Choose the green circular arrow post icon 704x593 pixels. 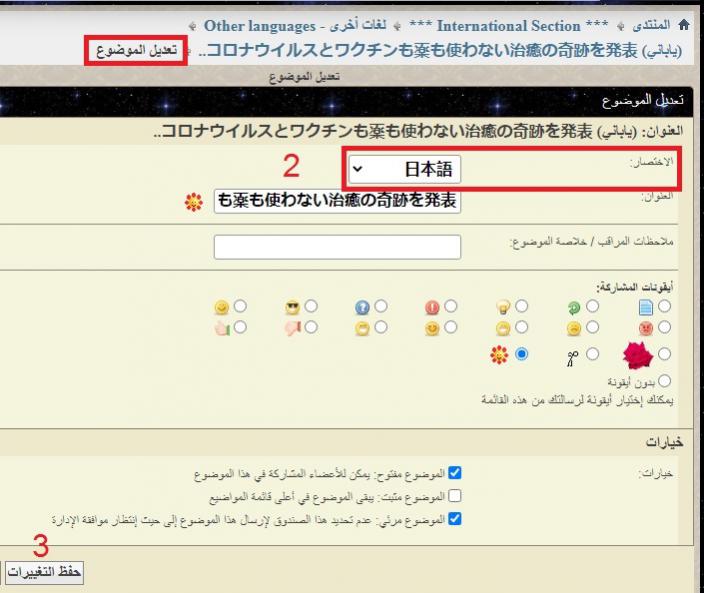coord(573,307)
